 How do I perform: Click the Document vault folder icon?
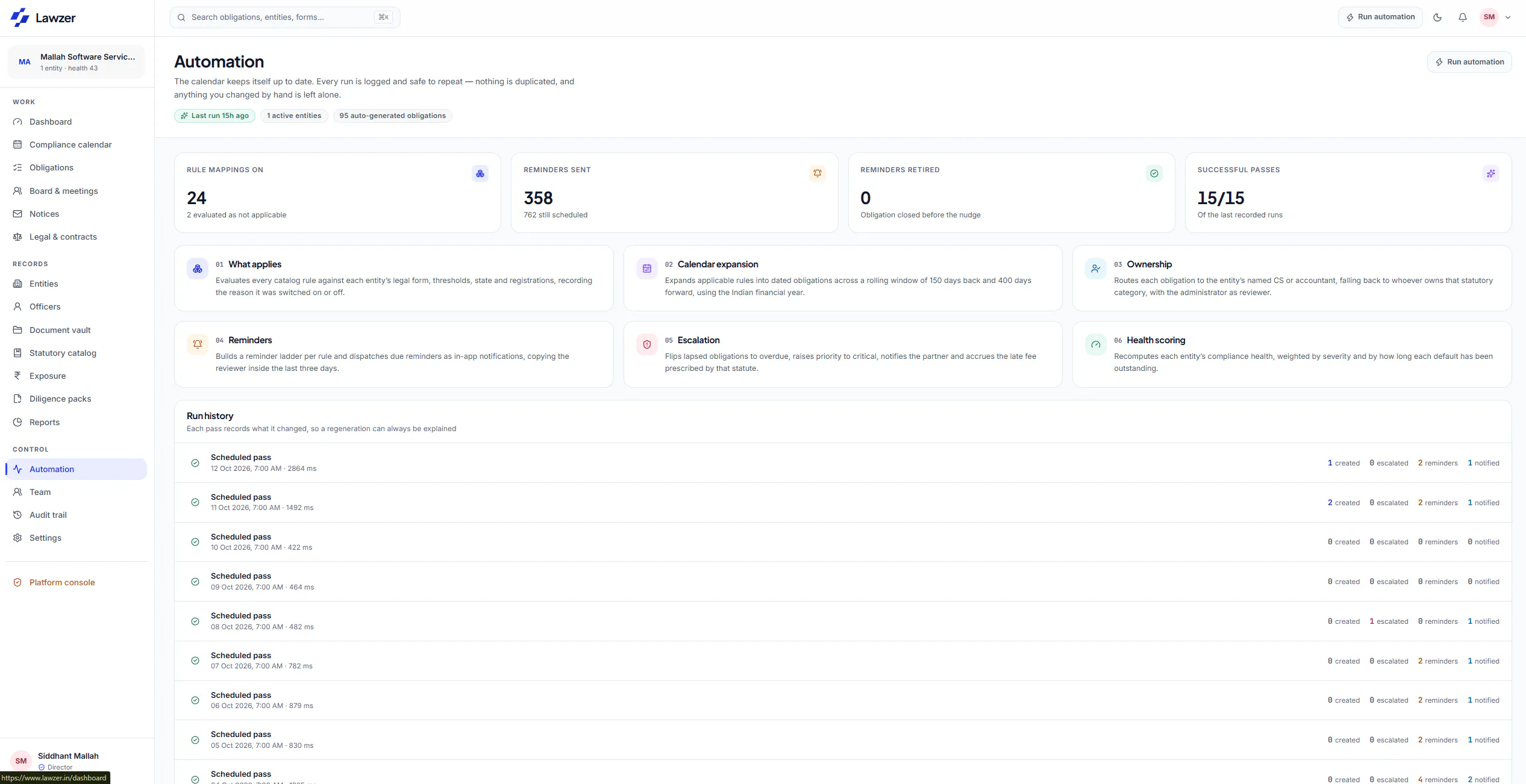pos(17,330)
